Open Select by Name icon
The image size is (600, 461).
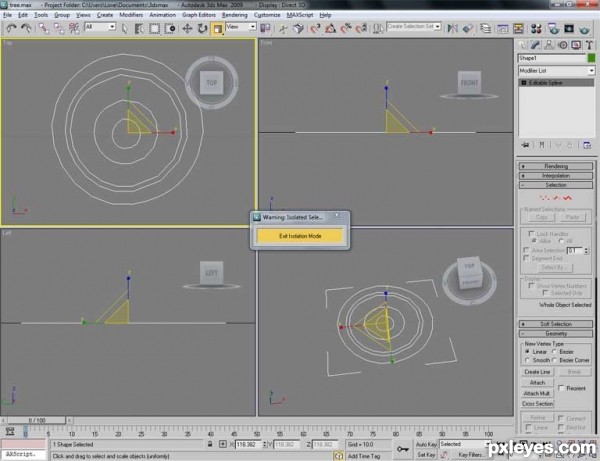coord(139,29)
